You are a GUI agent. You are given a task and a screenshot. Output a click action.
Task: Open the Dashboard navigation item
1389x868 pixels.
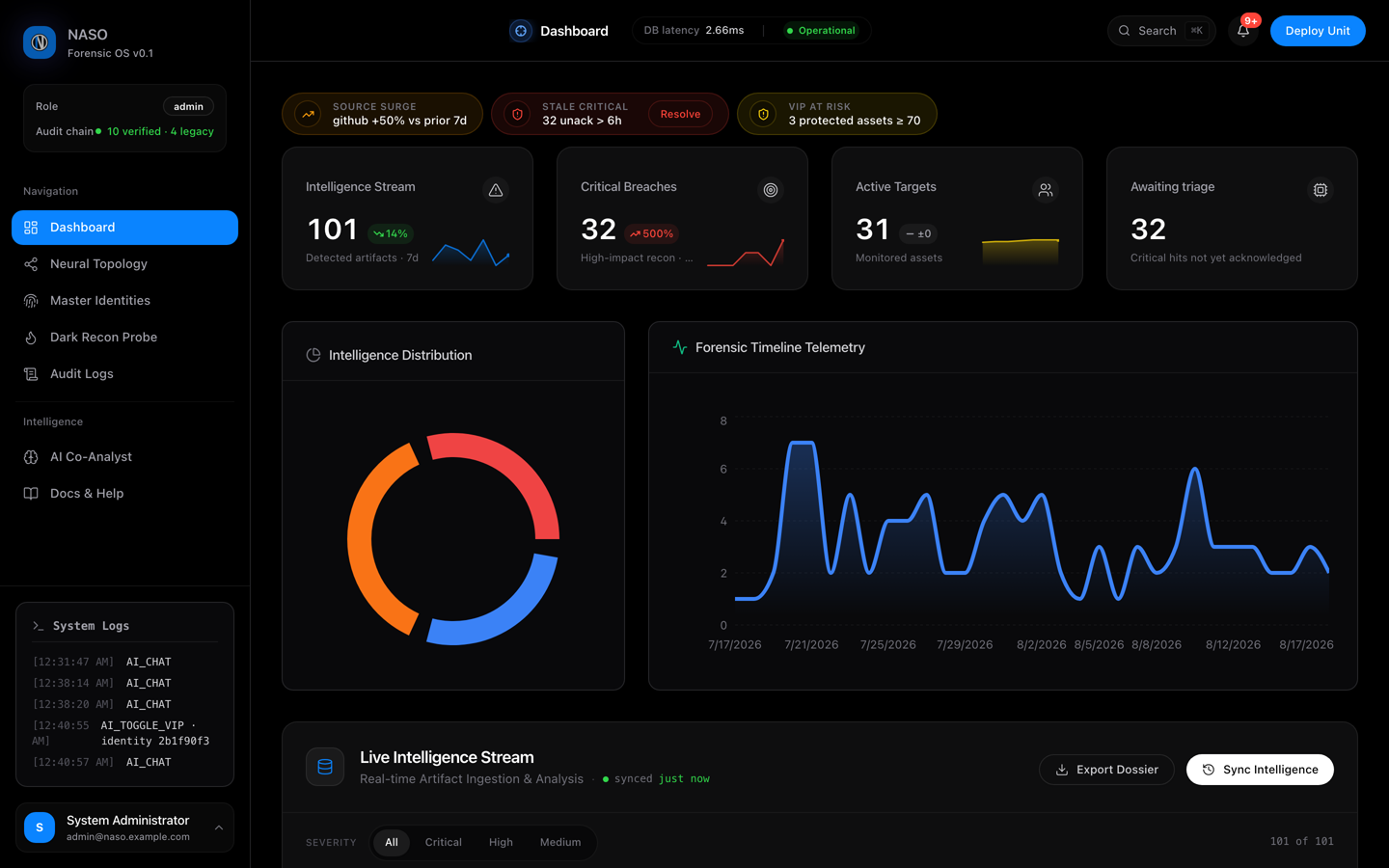[124, 228]
